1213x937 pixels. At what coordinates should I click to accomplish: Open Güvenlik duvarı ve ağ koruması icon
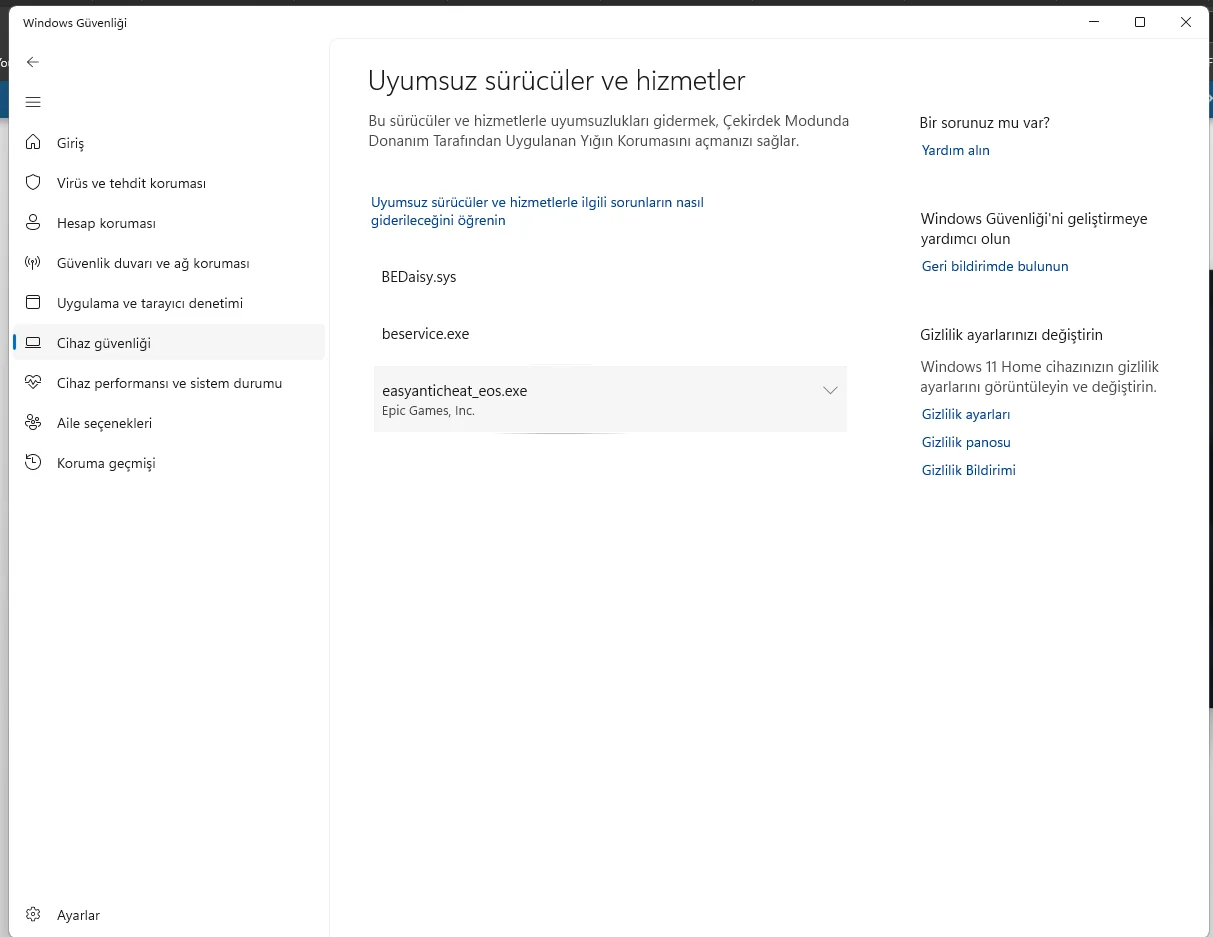(x=33, y=263)
